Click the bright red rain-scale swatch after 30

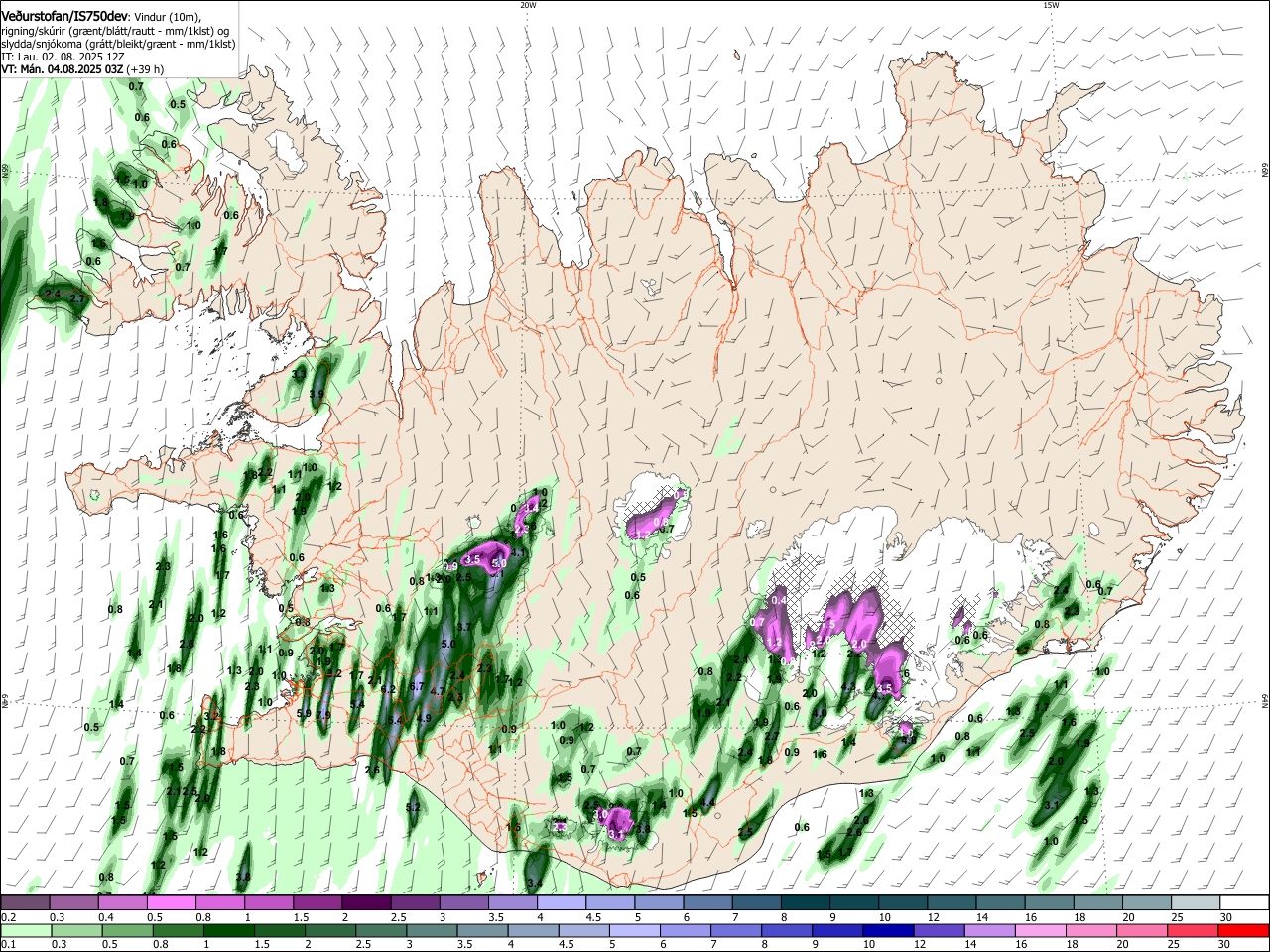click(x=1242, y=930)
